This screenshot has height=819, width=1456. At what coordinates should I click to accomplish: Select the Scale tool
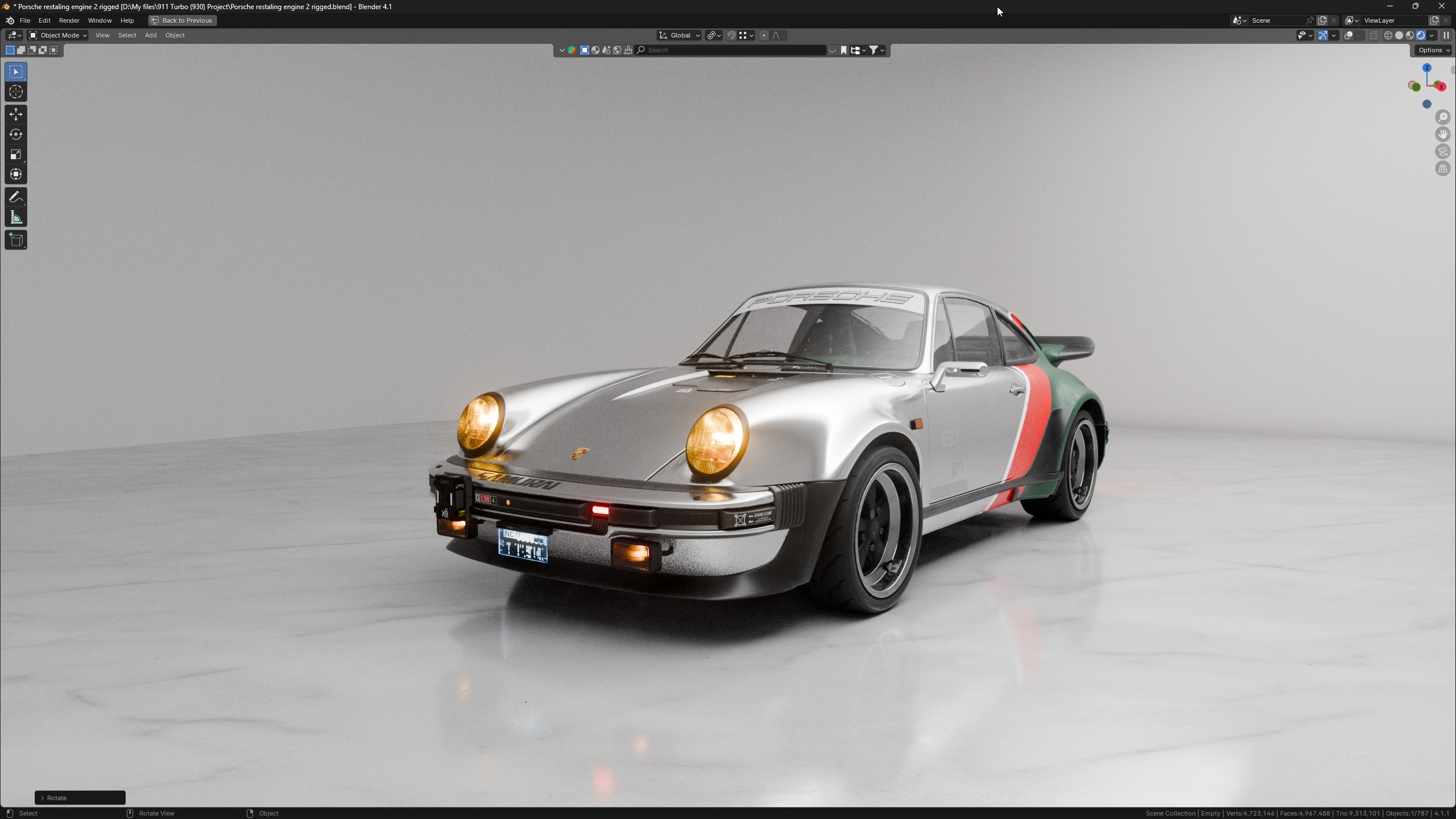(x=16, y=154)
